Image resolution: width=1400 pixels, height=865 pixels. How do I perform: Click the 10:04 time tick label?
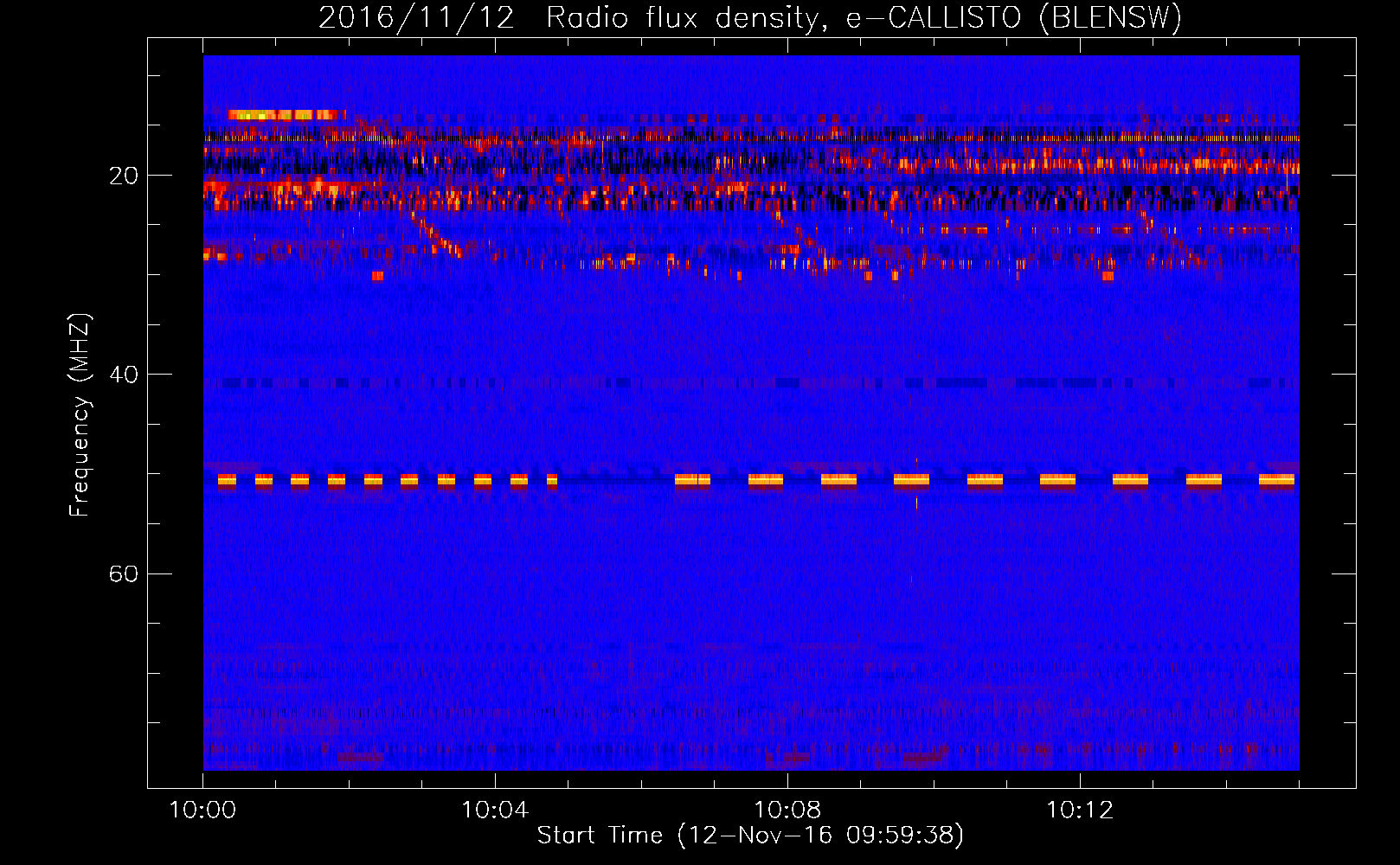tap(495, 810)
